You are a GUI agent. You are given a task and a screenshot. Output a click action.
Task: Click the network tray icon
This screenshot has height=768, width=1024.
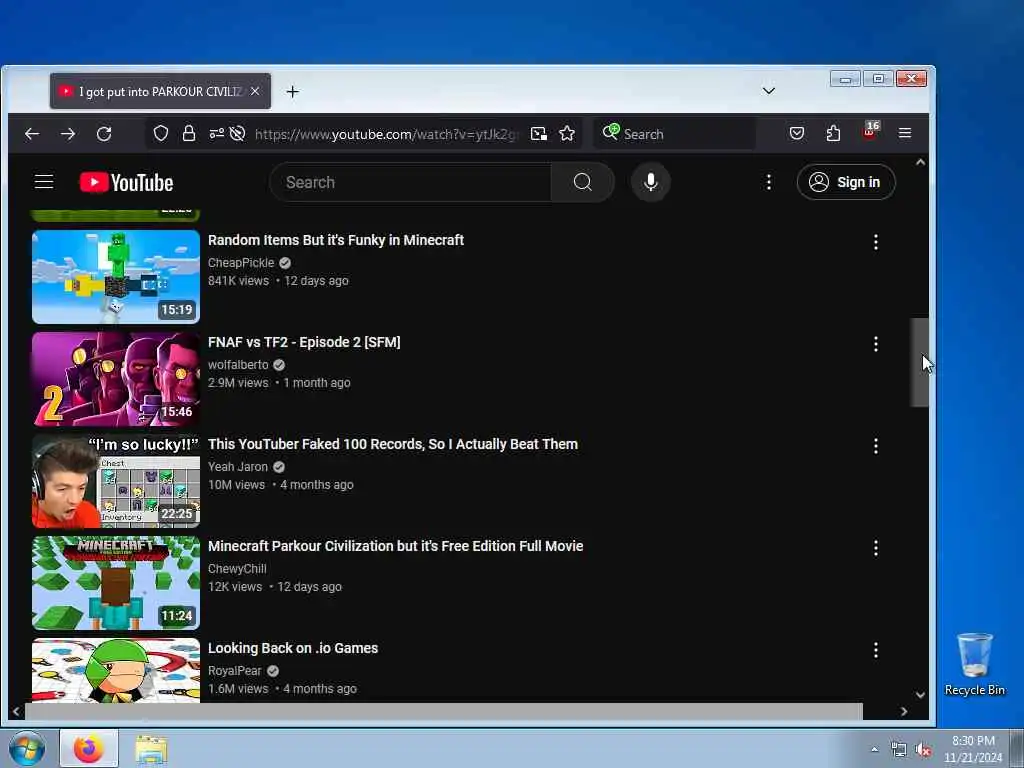coord(899,750)
